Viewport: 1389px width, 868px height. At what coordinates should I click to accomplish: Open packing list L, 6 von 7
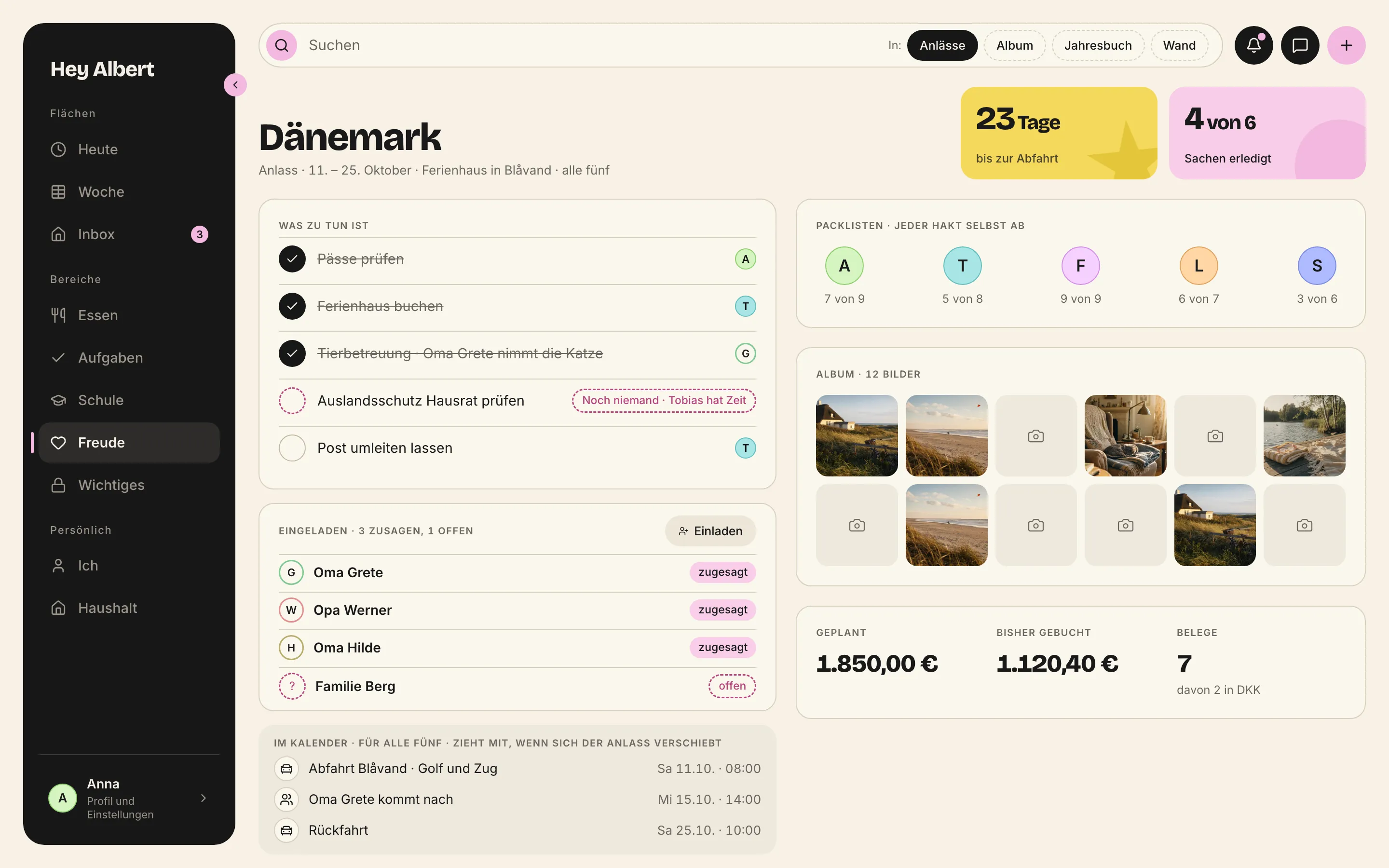[x=1198, y=276]
